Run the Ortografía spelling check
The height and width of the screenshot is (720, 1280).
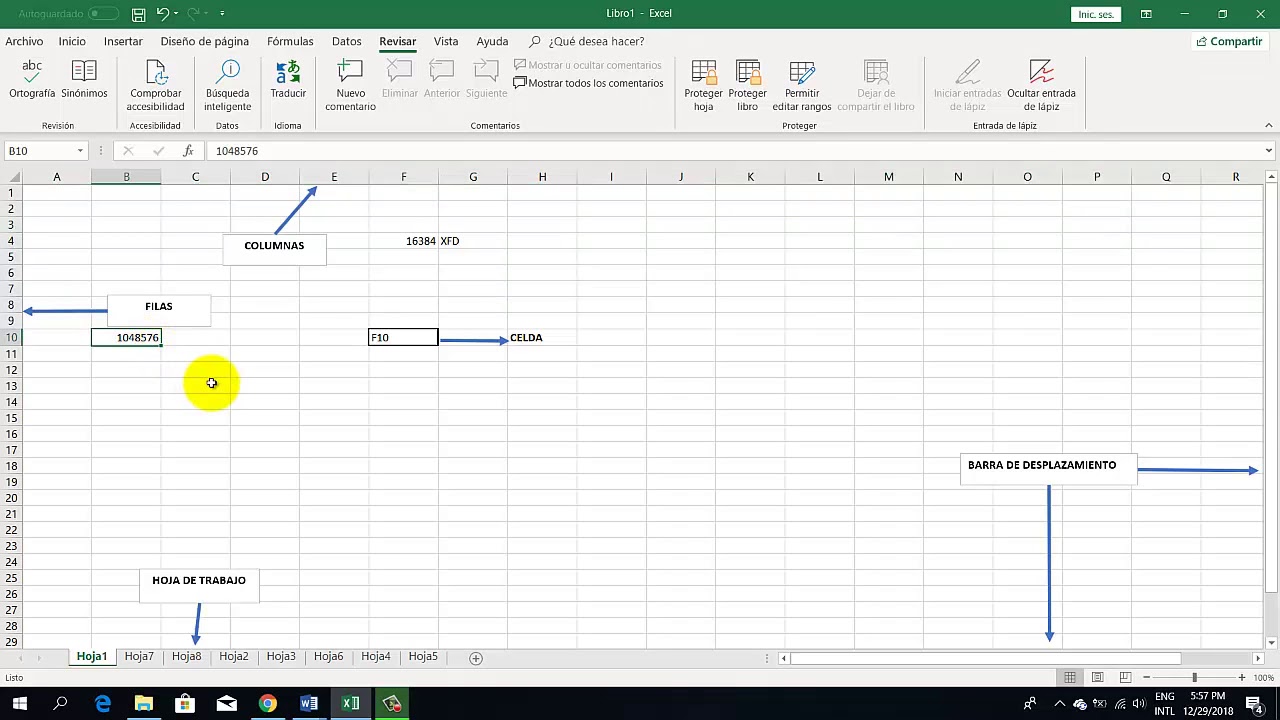[32, 80]
